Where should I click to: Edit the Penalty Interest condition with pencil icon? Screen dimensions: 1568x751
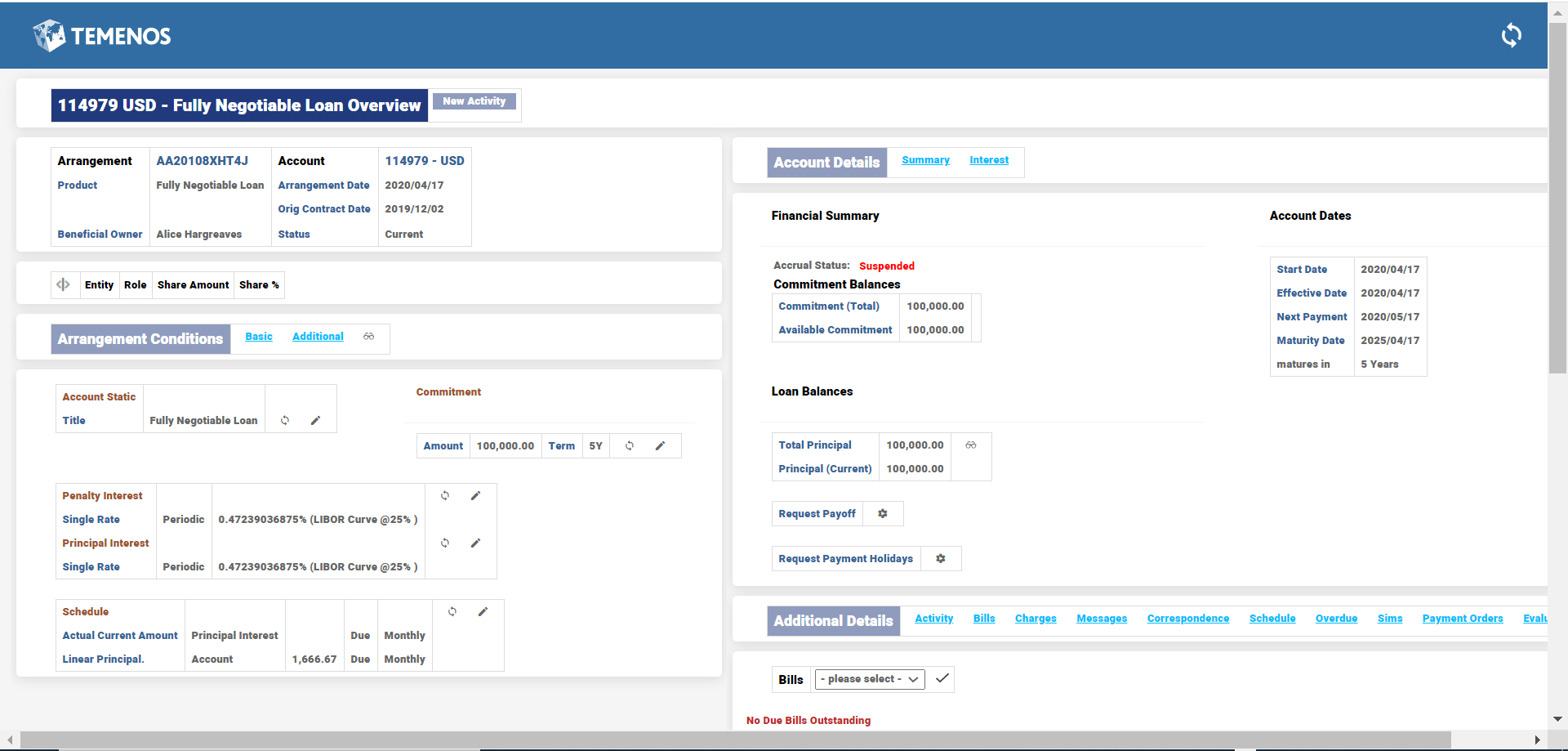[475, 496]
